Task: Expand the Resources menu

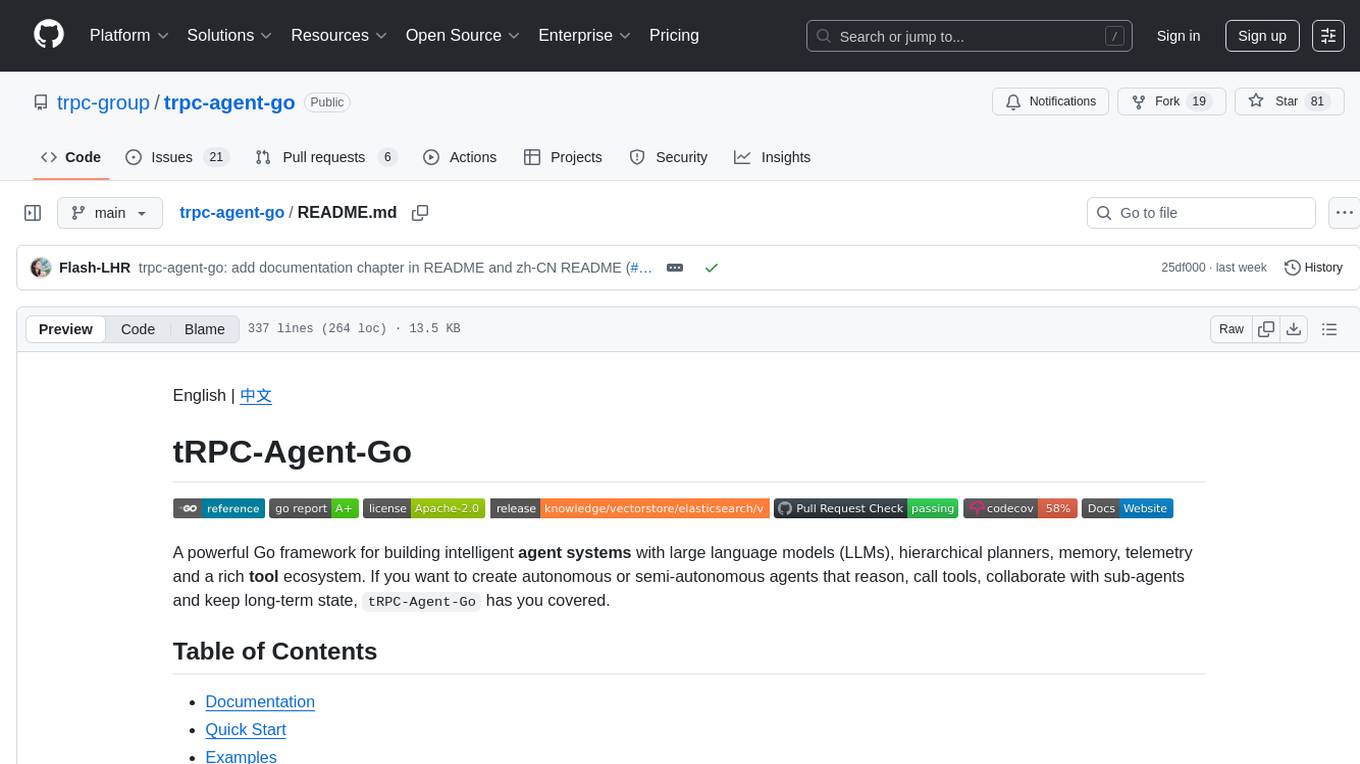Action: [339, 35]
